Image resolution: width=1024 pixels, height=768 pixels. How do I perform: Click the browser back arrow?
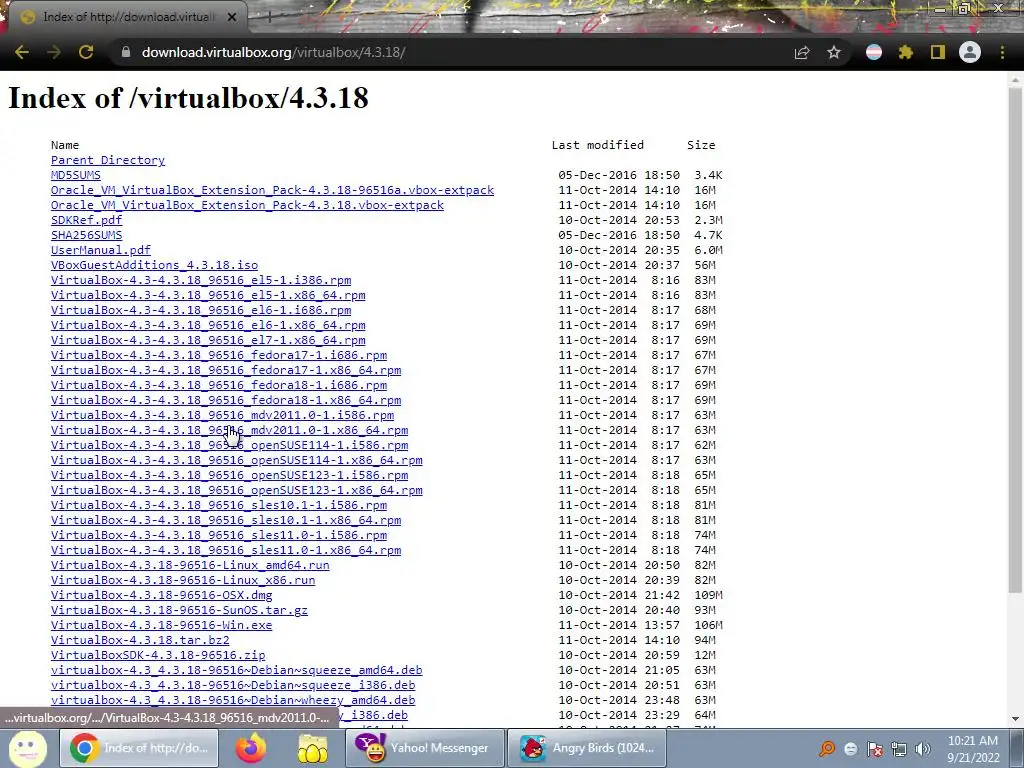point(22,52)
